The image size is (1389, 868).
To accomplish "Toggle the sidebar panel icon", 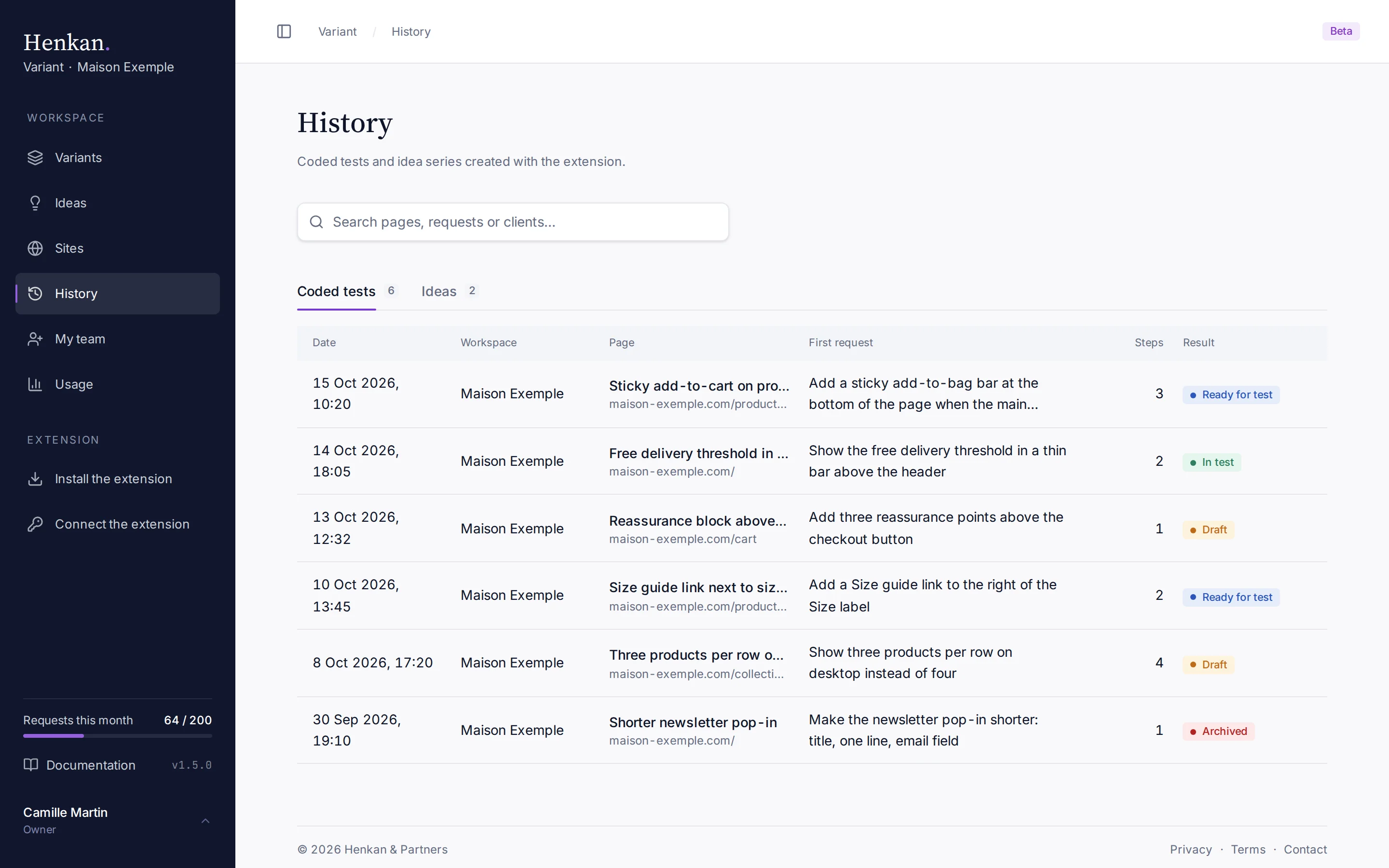I will (x=284, y=31).
